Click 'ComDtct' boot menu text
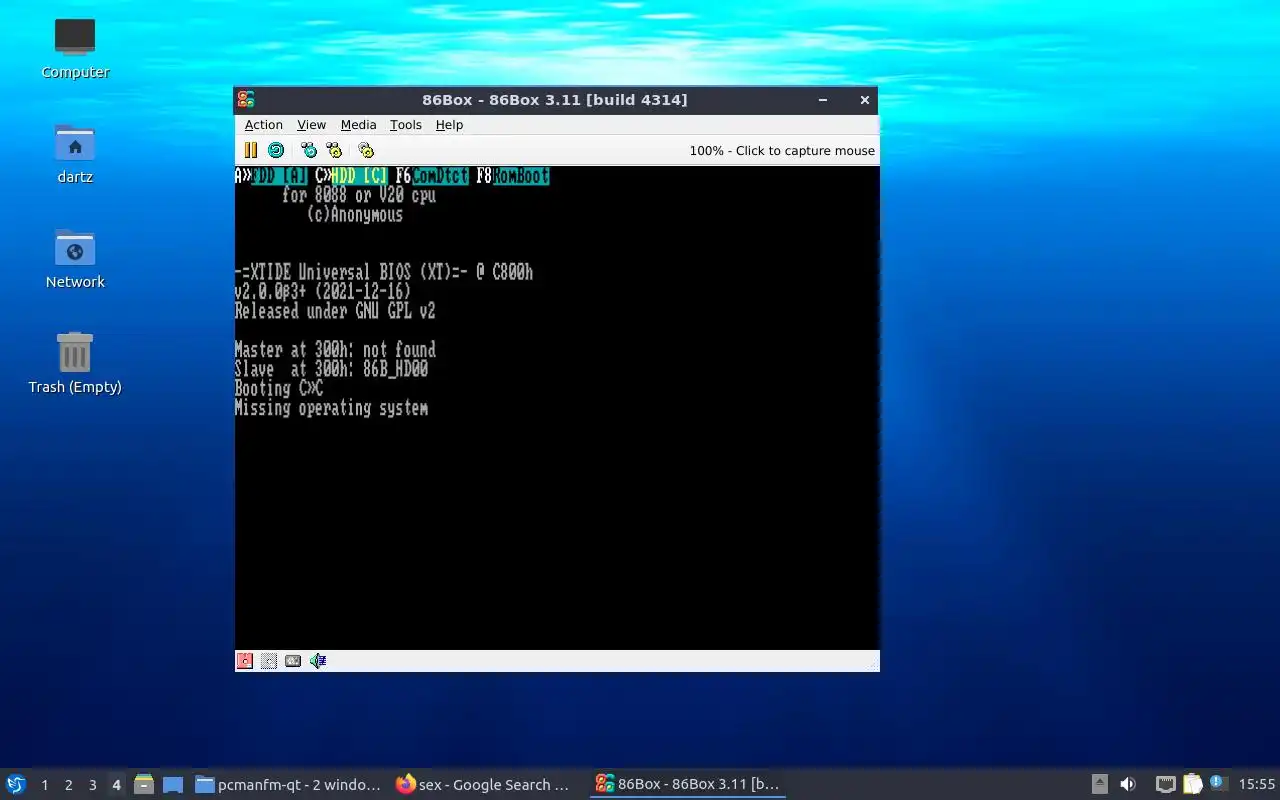Screen dimensions: 1280x800 [440, 176]
